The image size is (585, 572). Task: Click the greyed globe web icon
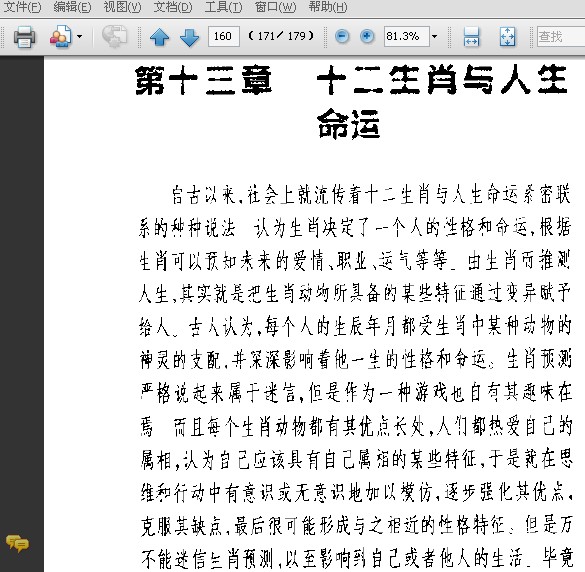pyautogui.click(x=115, y=37)
